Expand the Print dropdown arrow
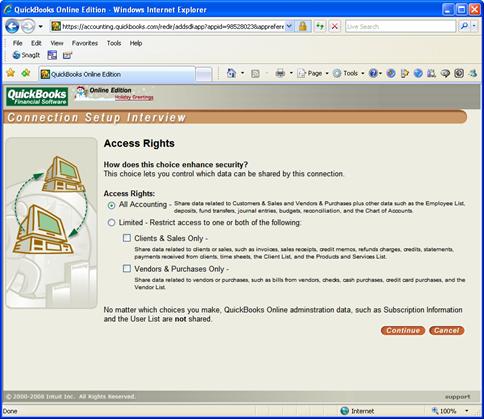The image size is (484, 419). 291,73
